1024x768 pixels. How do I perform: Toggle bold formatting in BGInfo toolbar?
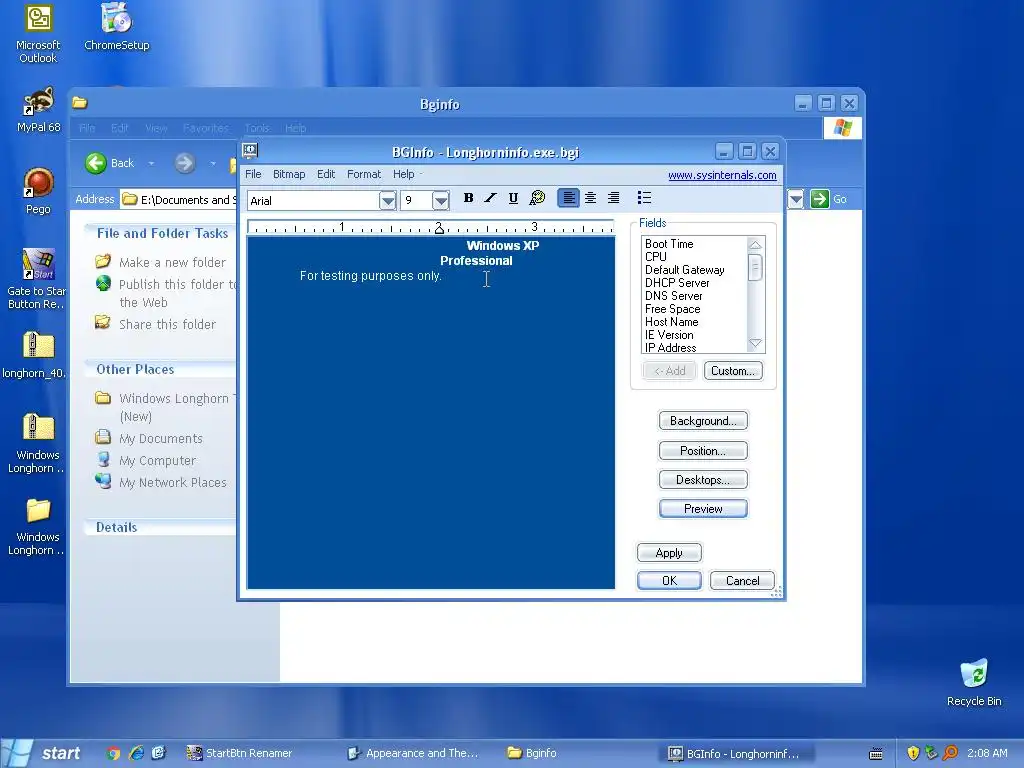coord(468,198)
